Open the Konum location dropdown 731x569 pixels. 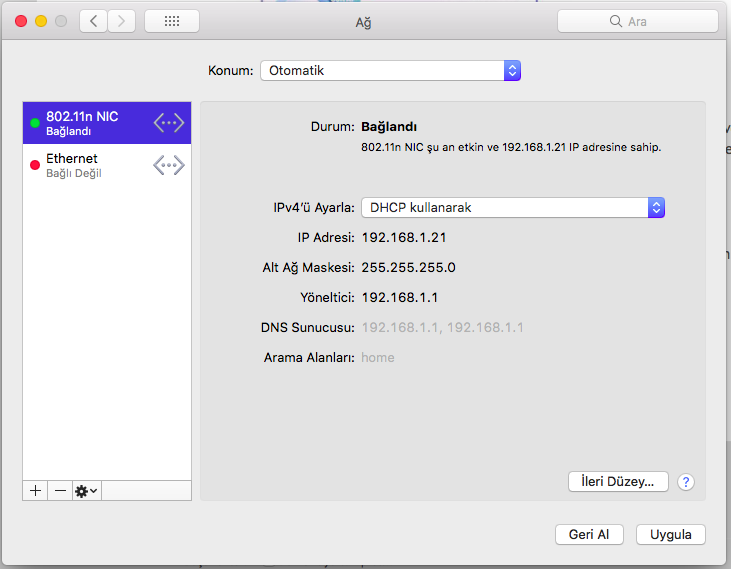click(x=390, y=71)
